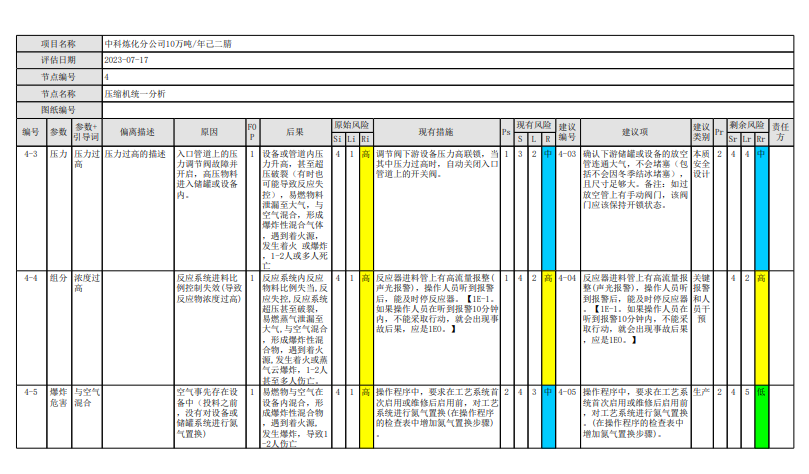Viewport: 809px width, 474px height.
Task: Click the 关键报警和人员干预 category cell
Action: [x=702, y=328]
